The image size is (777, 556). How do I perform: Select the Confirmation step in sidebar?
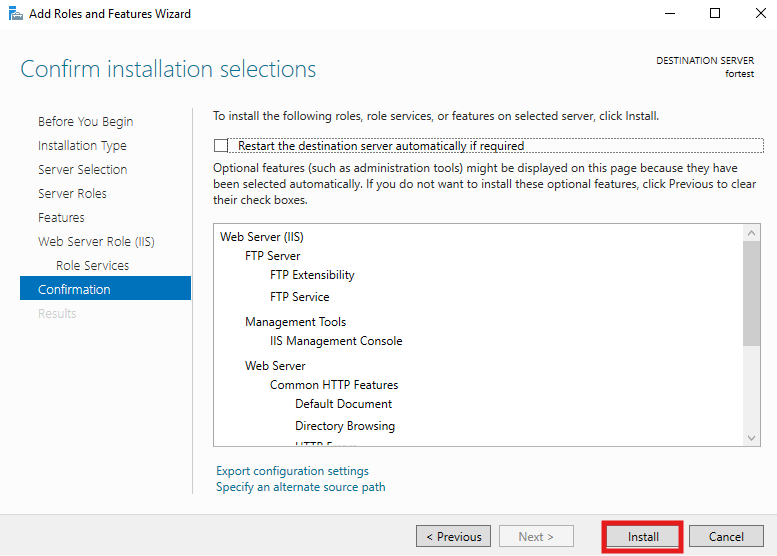pos(105,288)
